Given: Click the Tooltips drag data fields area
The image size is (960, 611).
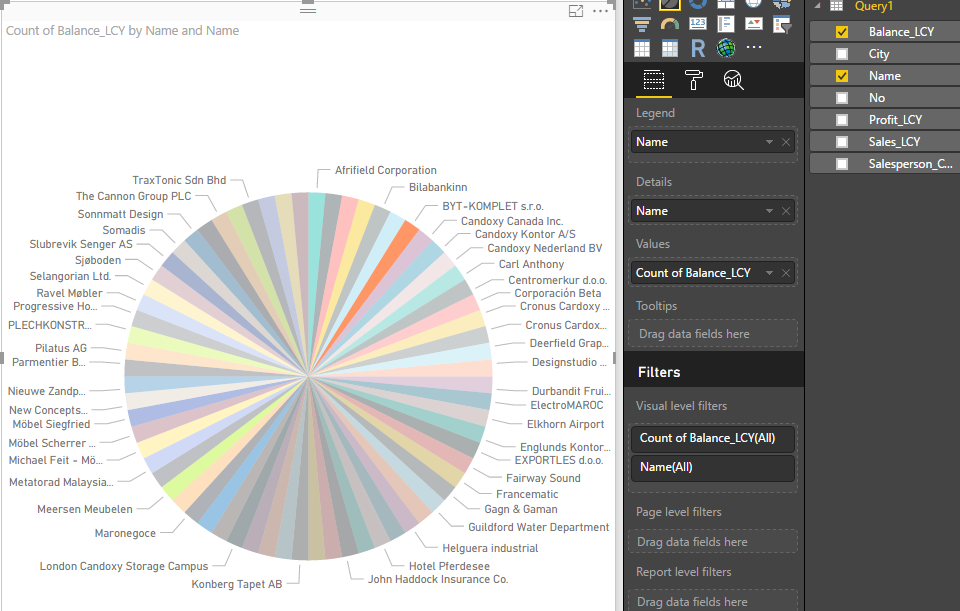Looking at the screenshot, I should (713, 334).
